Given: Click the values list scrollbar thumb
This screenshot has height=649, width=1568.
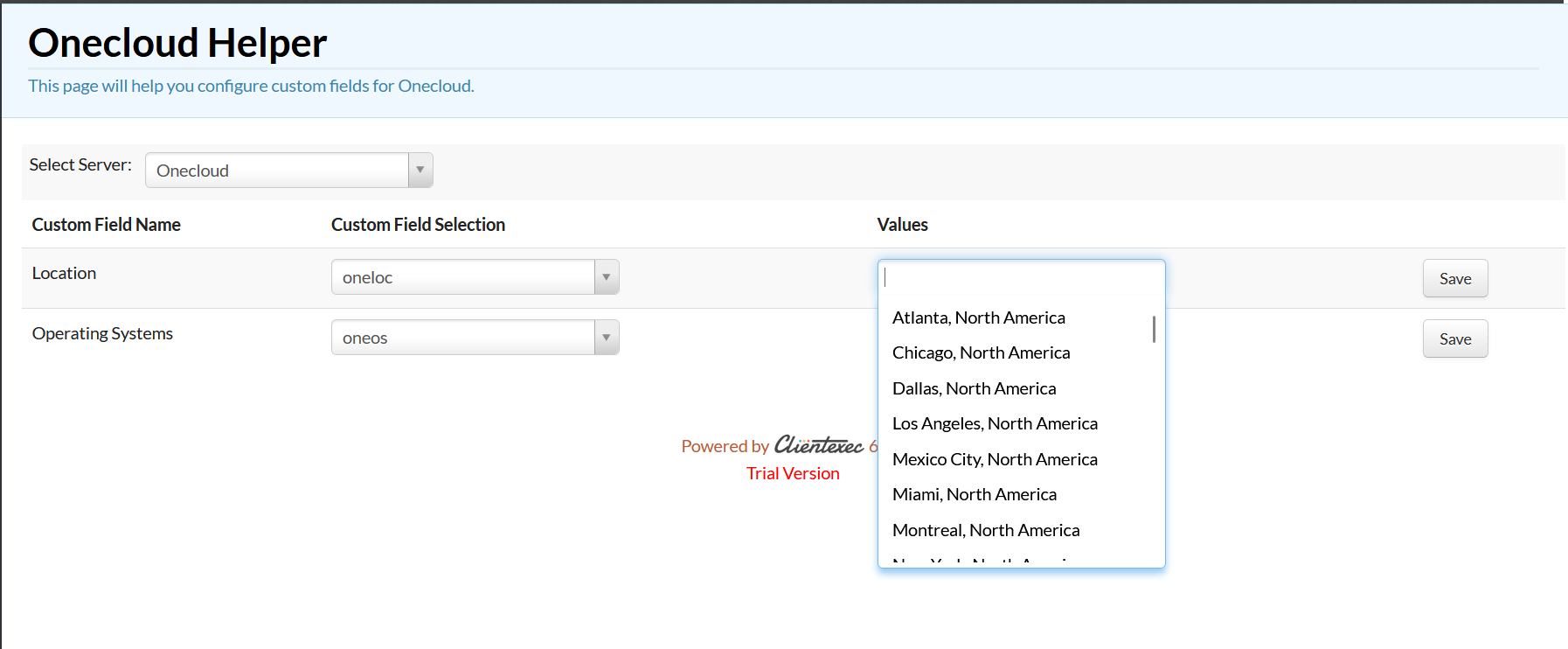Looking at the screenshot, I should pos(1154,329).
